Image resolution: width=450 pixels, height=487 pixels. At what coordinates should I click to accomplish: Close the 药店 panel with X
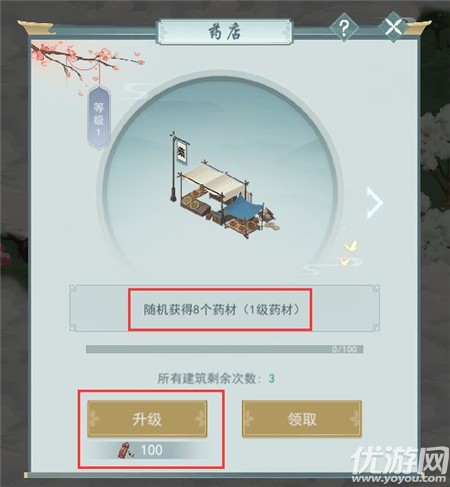(393, 27)
